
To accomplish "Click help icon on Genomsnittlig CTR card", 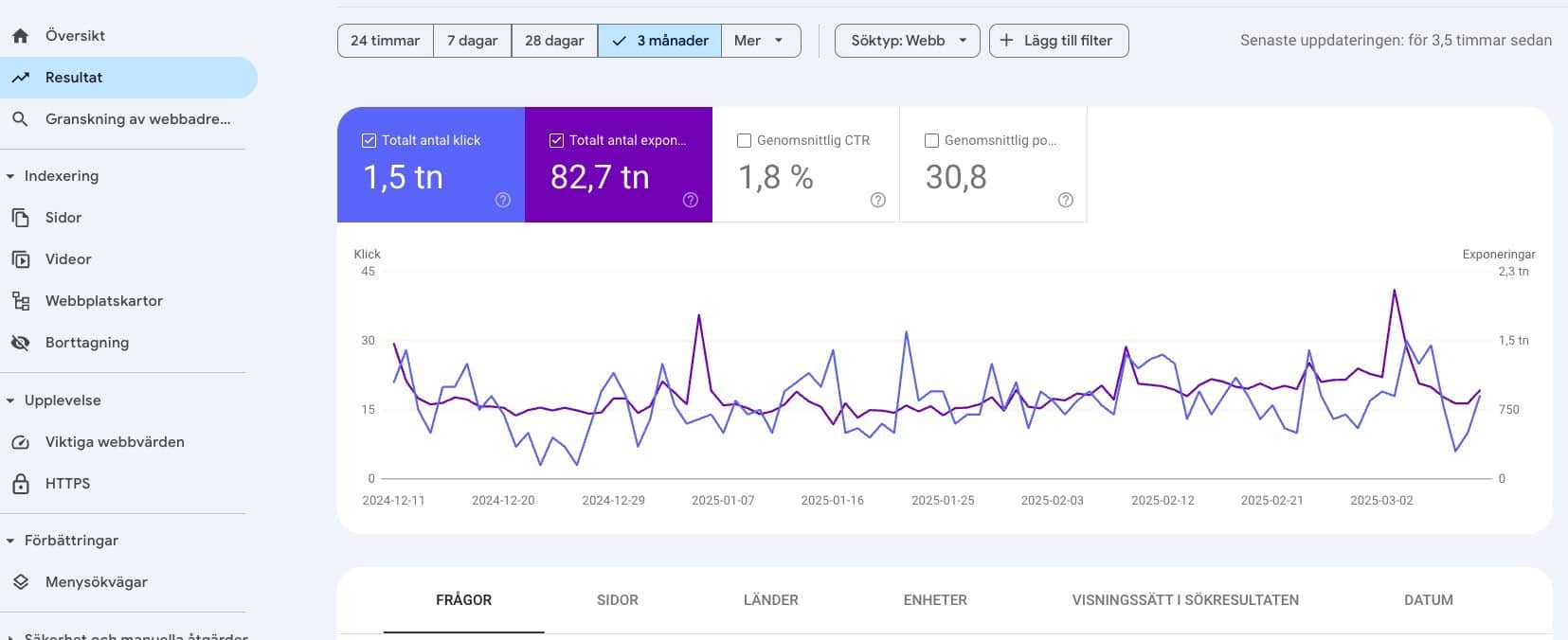I will point(878,200).
